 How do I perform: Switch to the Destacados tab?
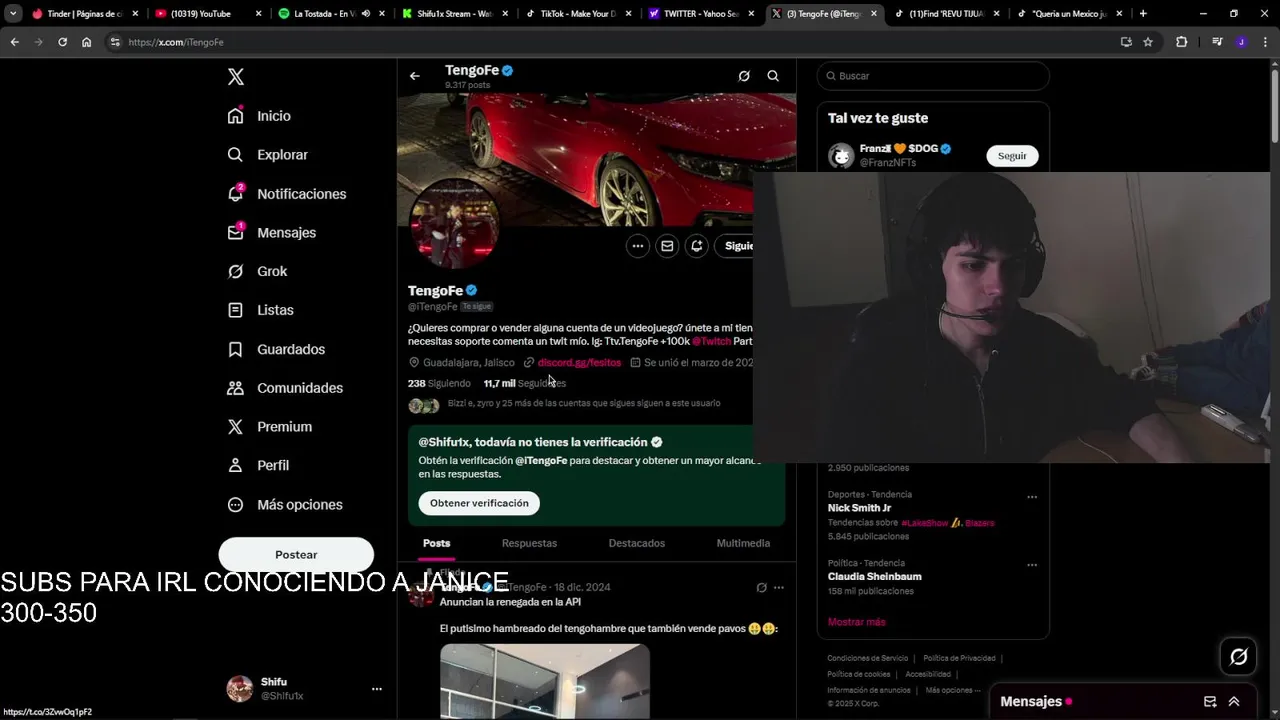(637, 543)
